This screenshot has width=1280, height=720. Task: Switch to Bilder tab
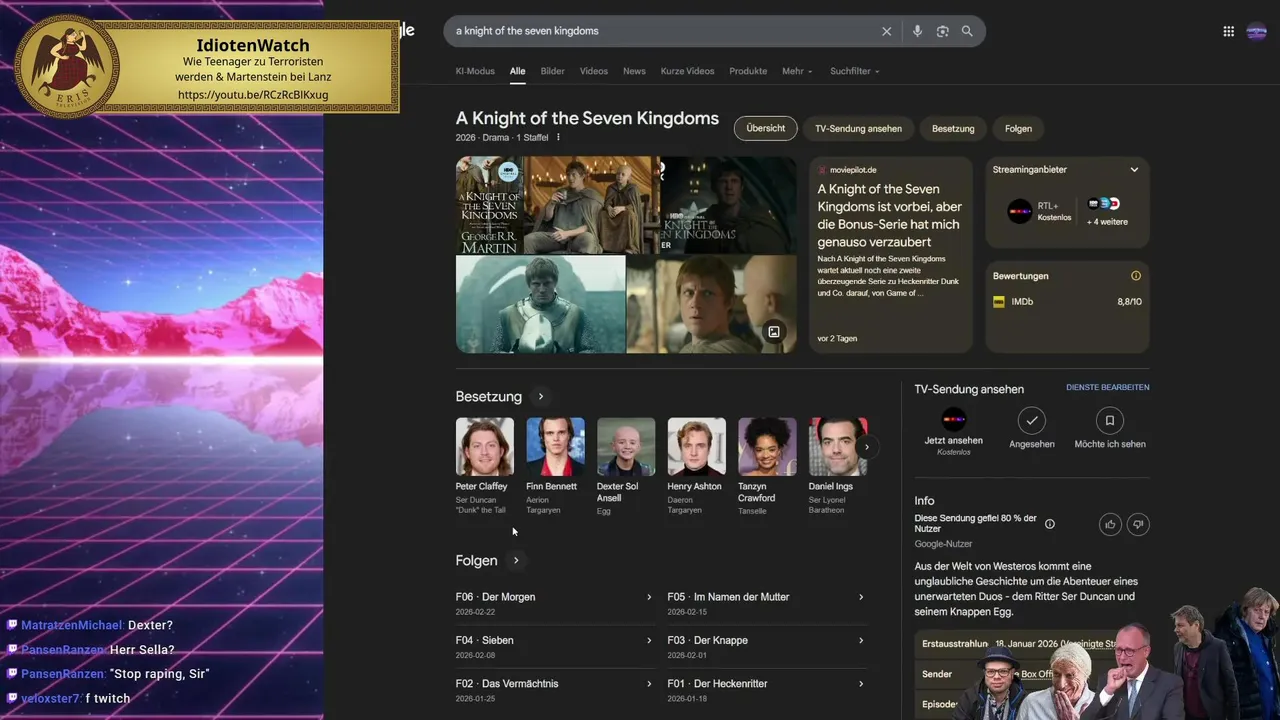pos(552,71)
